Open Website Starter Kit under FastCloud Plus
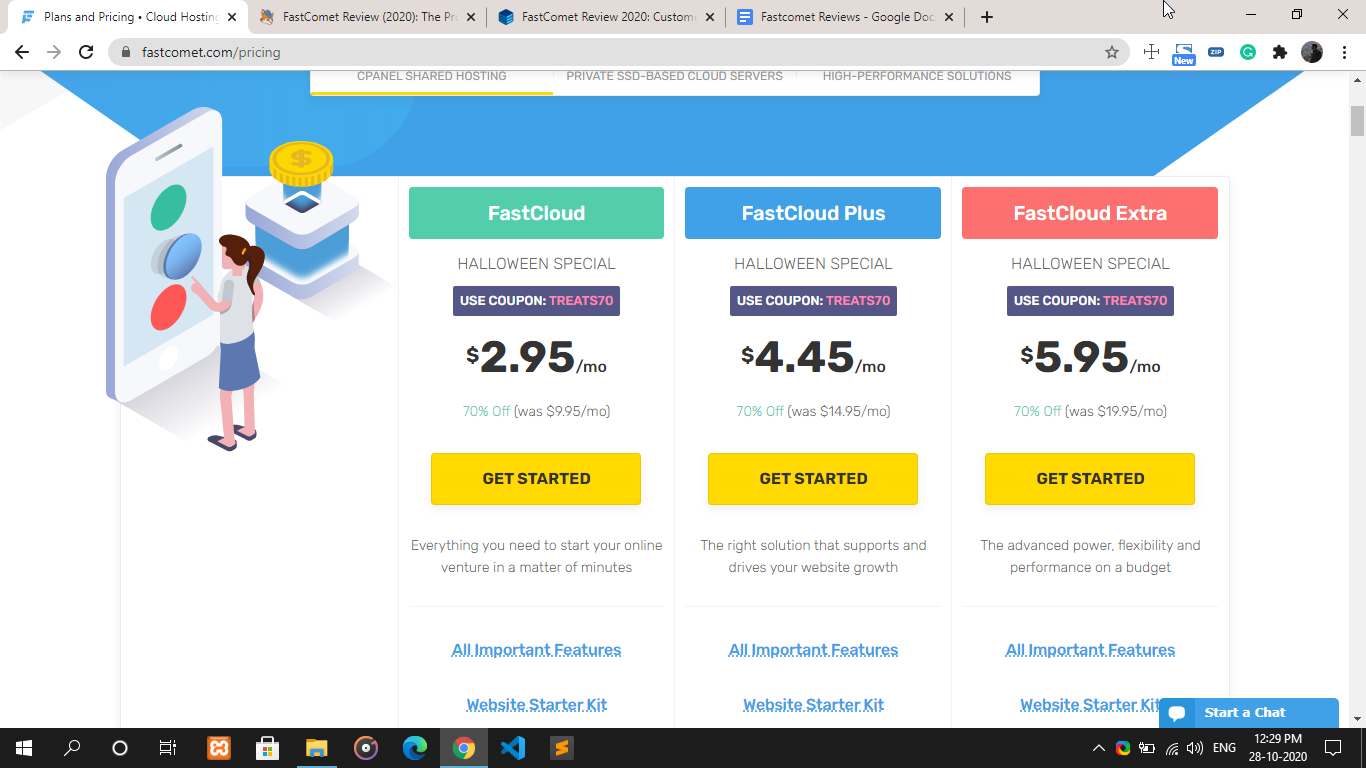 tap(813, 705)
